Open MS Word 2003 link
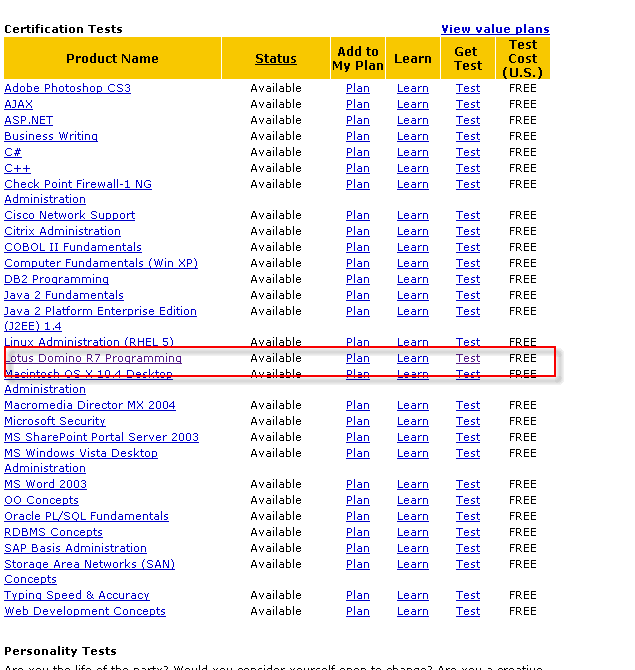635x670 pixels. [45, 484]
